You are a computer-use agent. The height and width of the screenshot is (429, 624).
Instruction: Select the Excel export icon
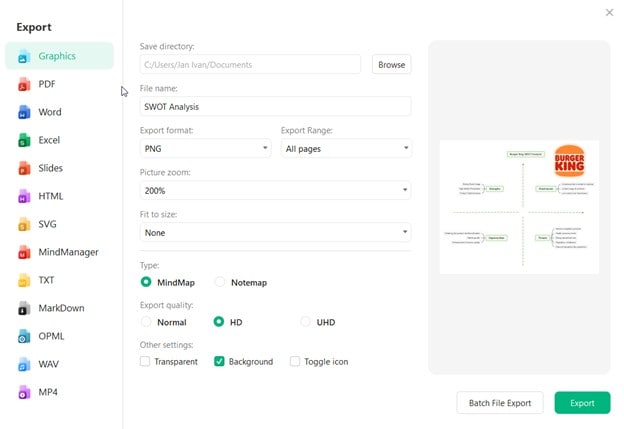pos(24,141)
